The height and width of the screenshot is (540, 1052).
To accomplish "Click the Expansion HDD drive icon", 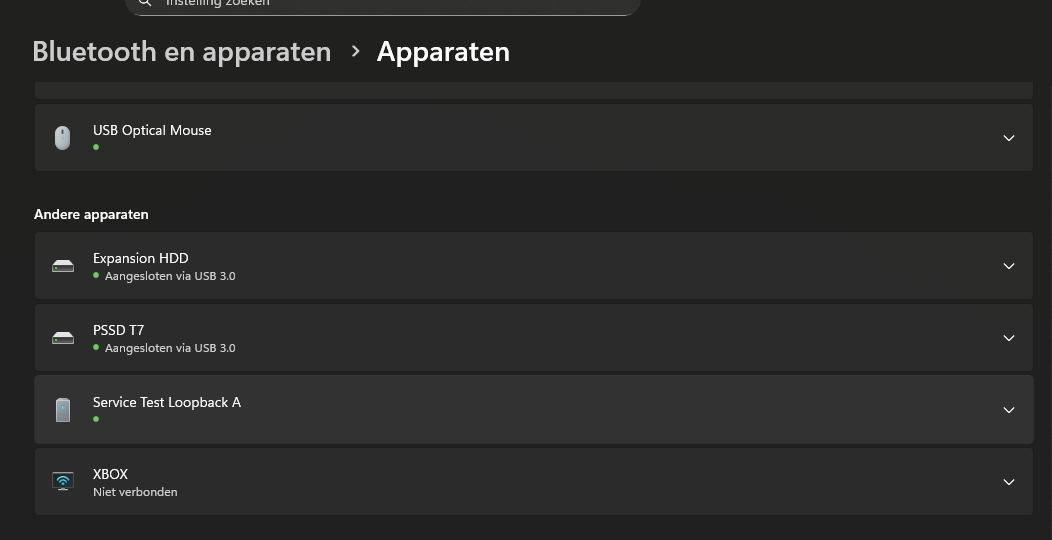I will click(x=63, y=266).
